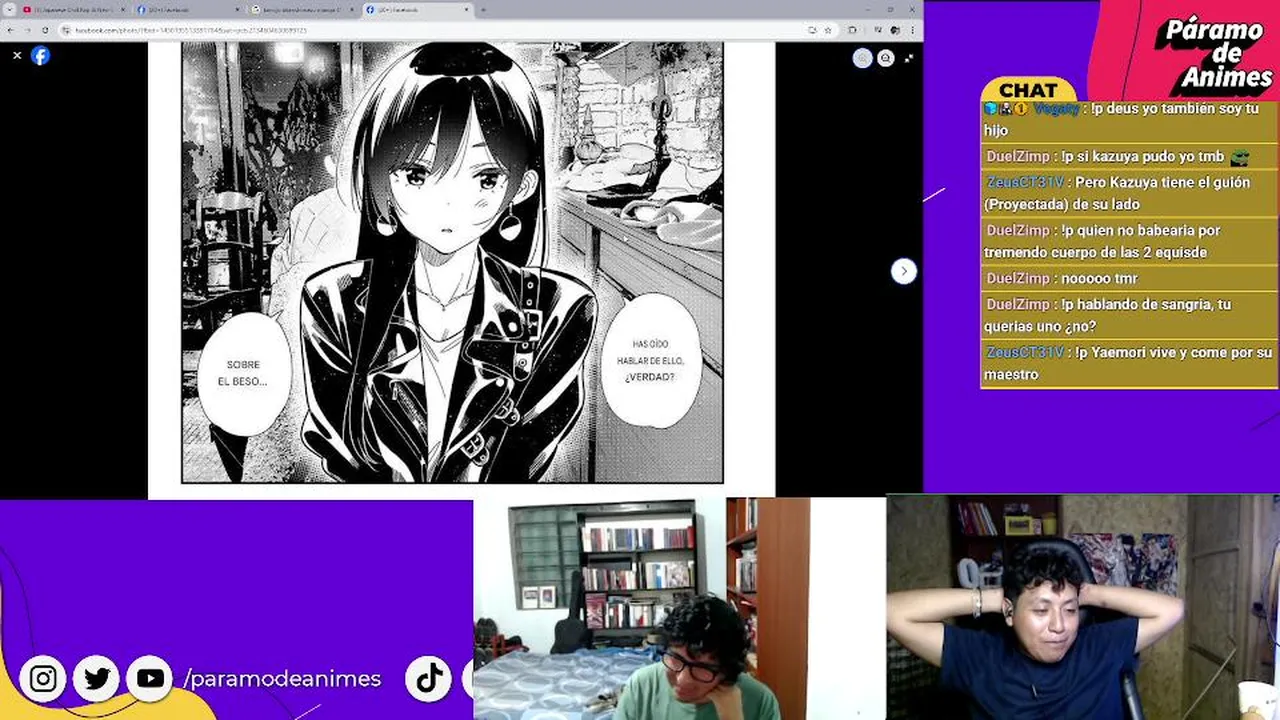Close the Facebook photo viewer with X
The image size is (1280, 720).
point(17,56)
